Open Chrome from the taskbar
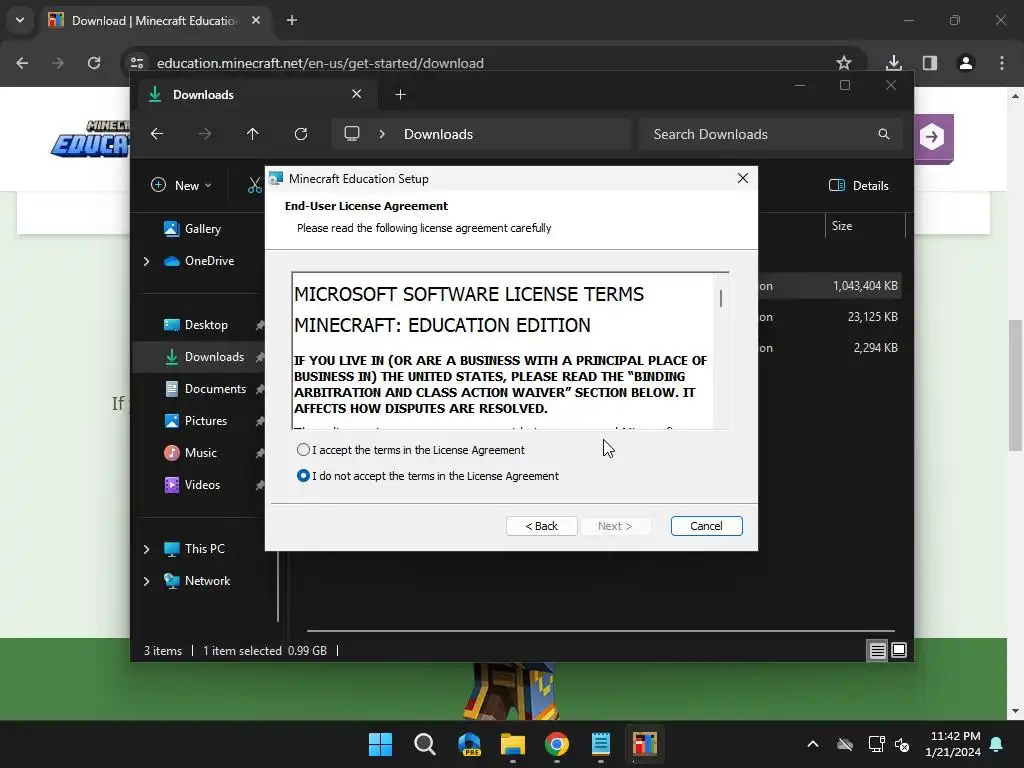The image size is (1024, 768). 556,744
